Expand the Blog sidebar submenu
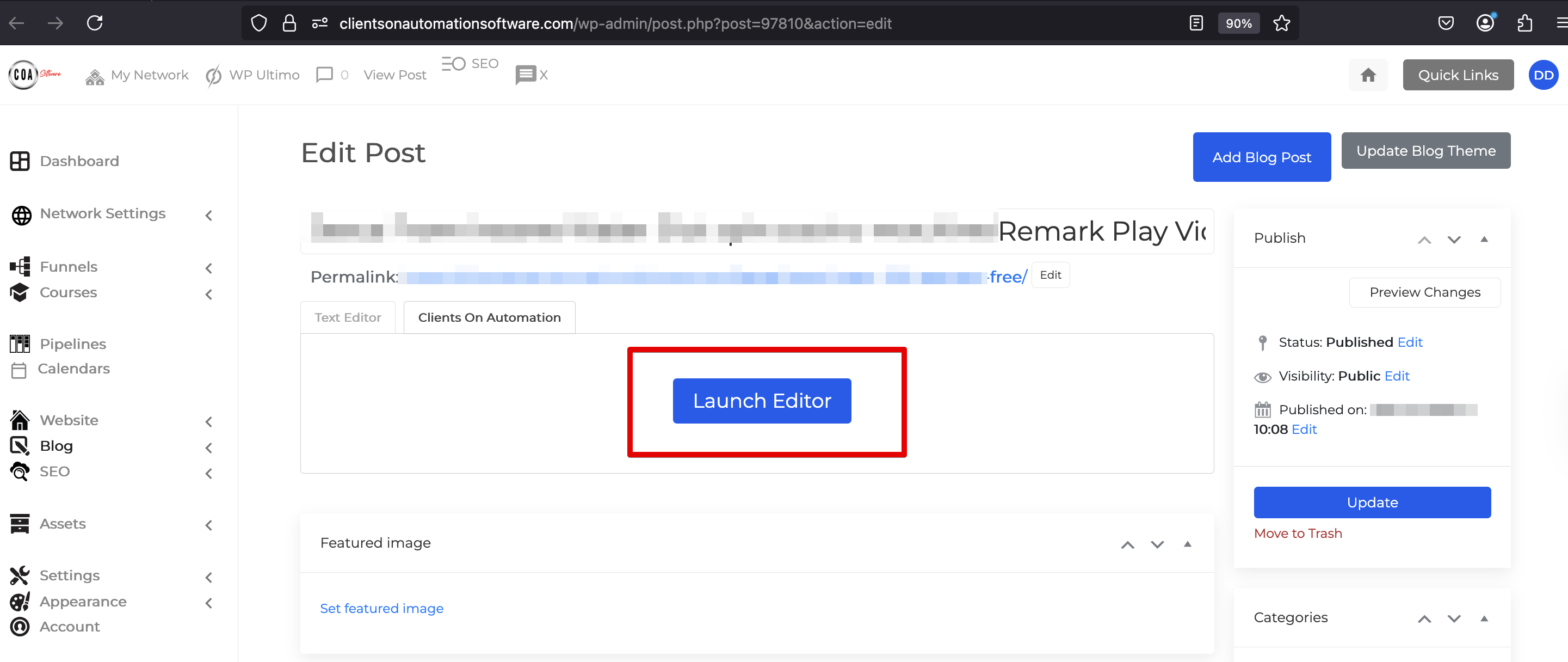The image size is (1568, 662). tap(209, 448)
